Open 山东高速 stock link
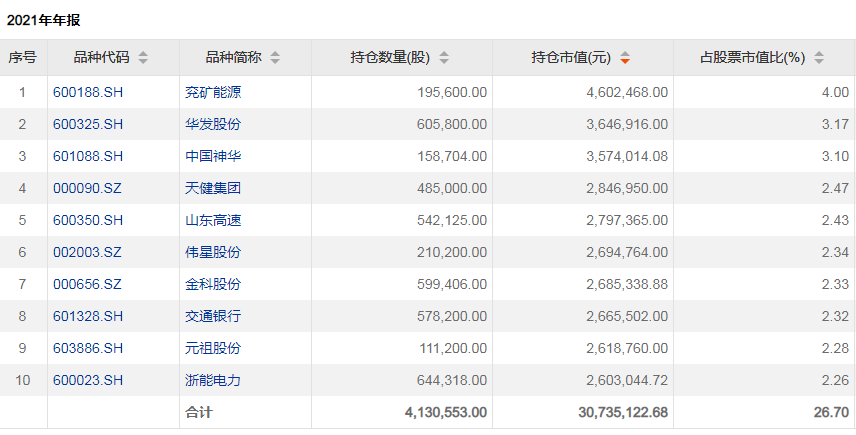Viewport: 856px width, 435px height. (213, 220)
